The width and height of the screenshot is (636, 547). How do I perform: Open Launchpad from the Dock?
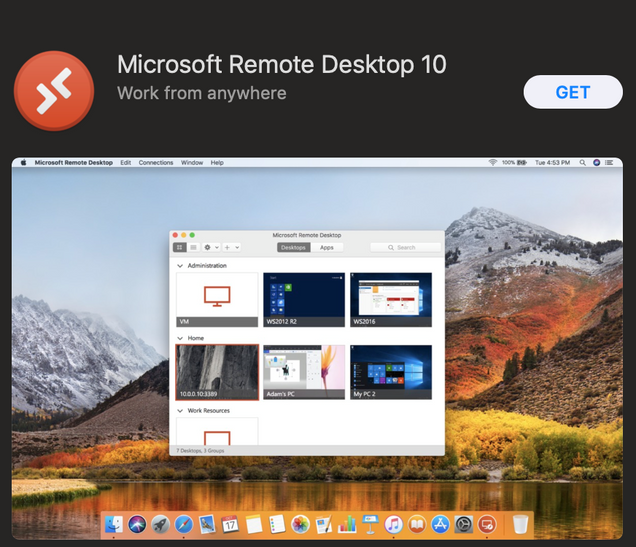(160, 525)
